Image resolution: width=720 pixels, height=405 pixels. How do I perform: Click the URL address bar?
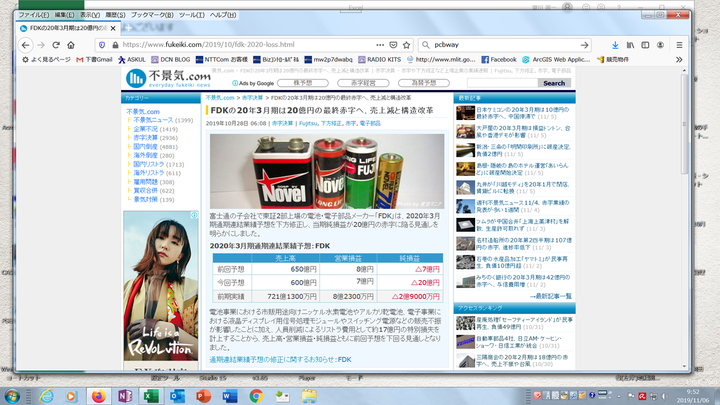pos(240,45)
